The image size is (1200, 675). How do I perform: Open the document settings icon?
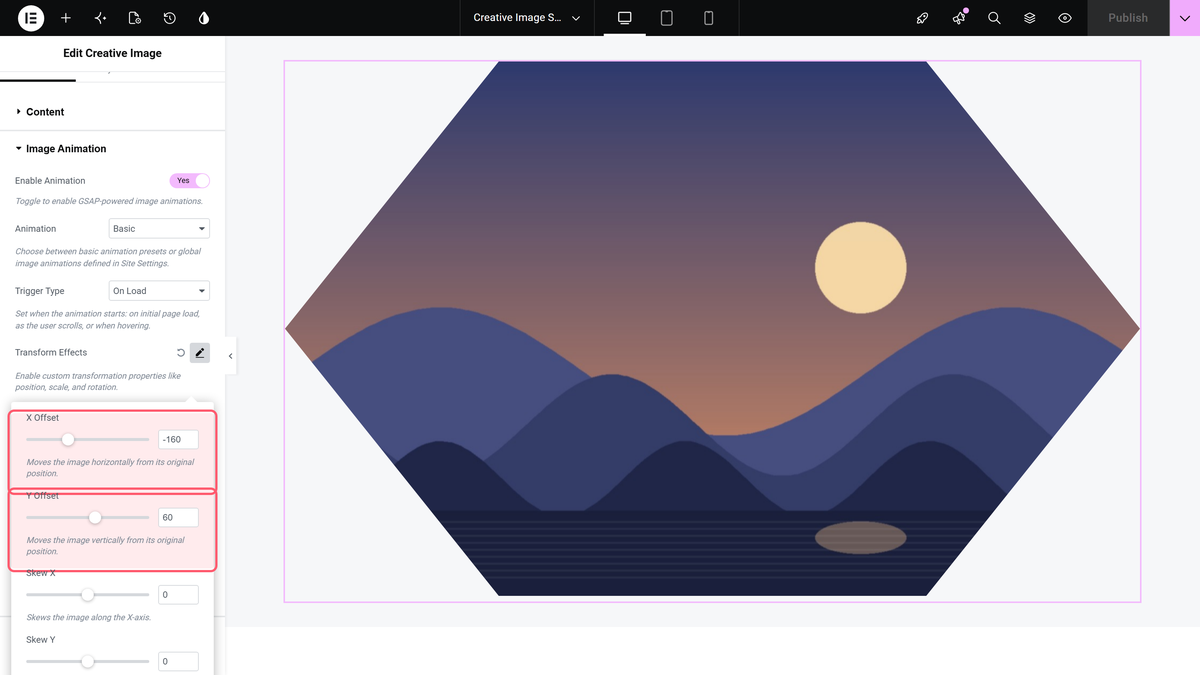[135, 18]
